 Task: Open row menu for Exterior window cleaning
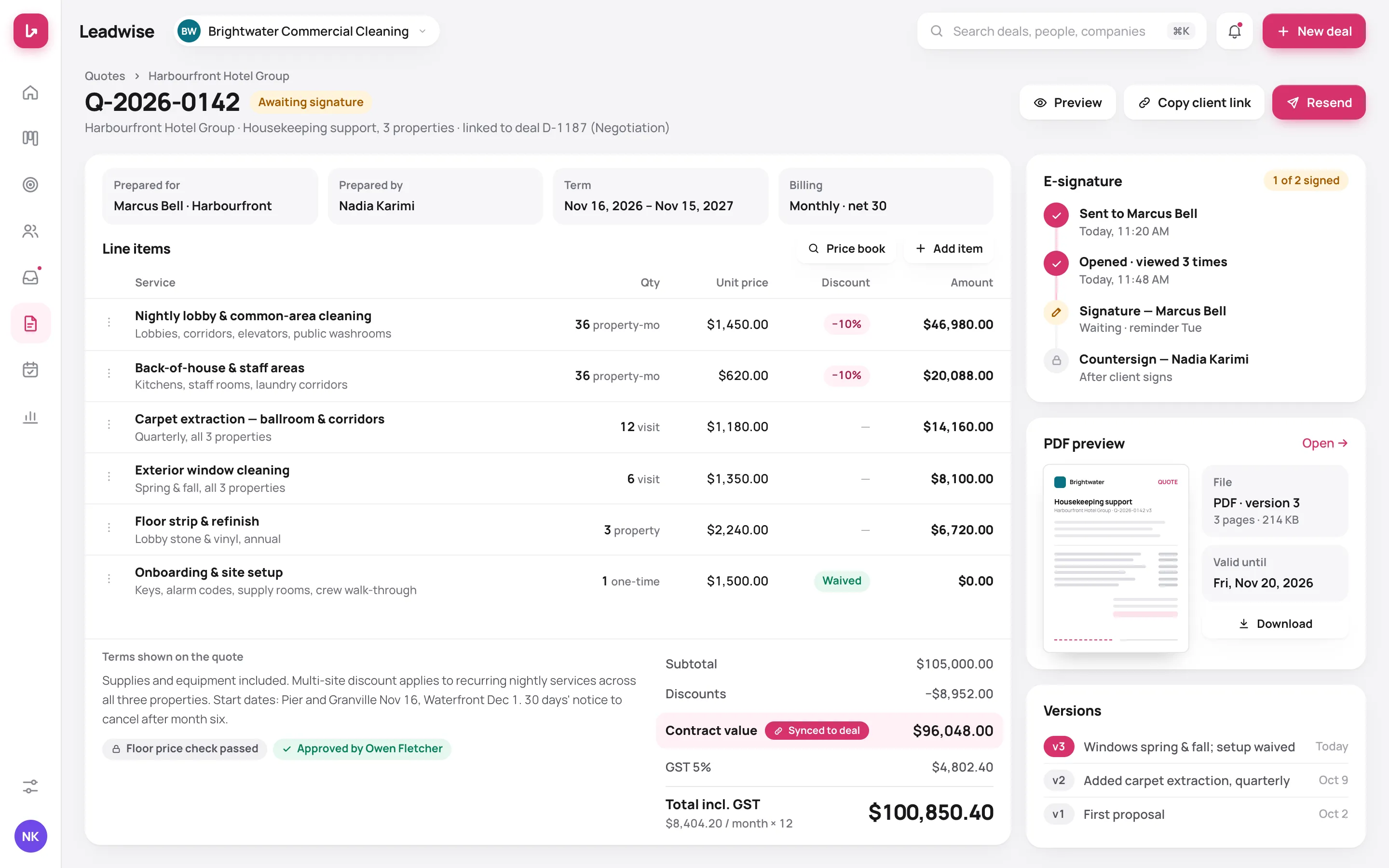(109, 476)
